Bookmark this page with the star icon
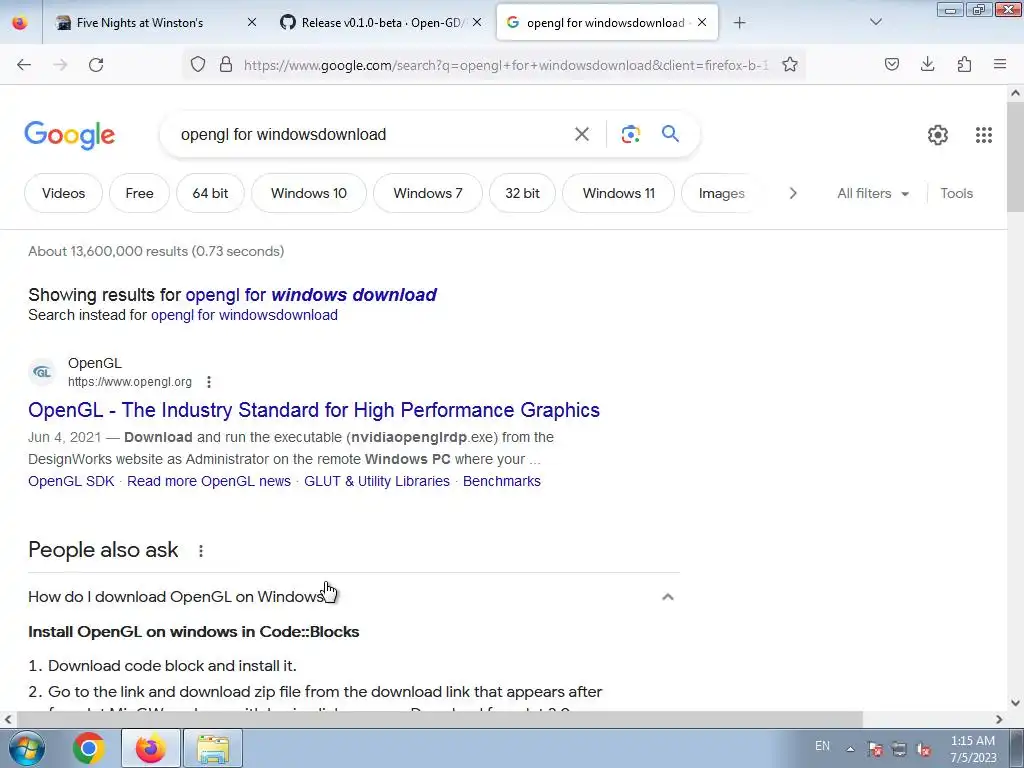 coord(790,64)
